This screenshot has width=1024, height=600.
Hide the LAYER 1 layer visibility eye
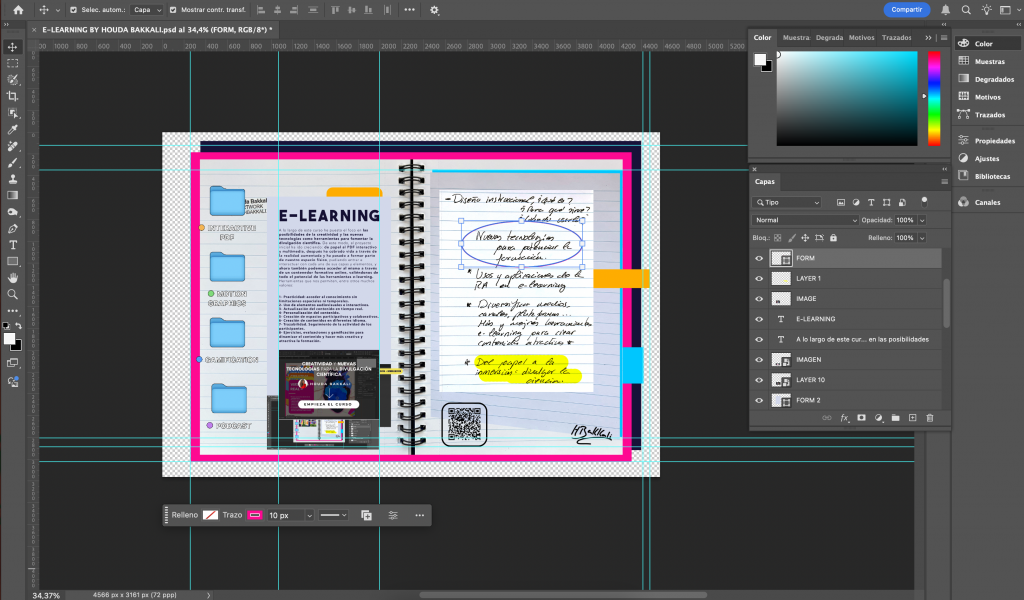coord(759,278)
